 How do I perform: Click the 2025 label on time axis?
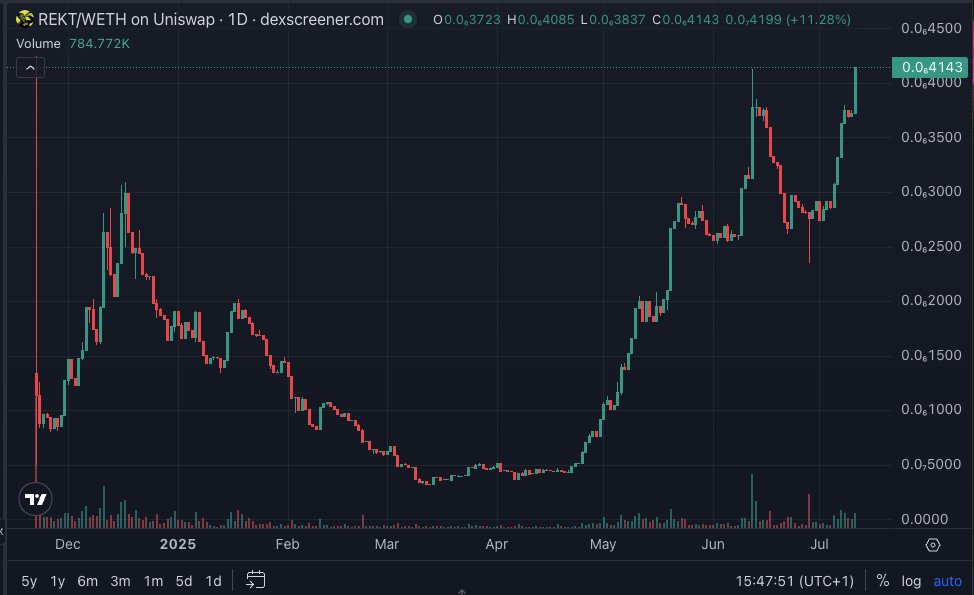pyautogui.click(x=178, y=544)
